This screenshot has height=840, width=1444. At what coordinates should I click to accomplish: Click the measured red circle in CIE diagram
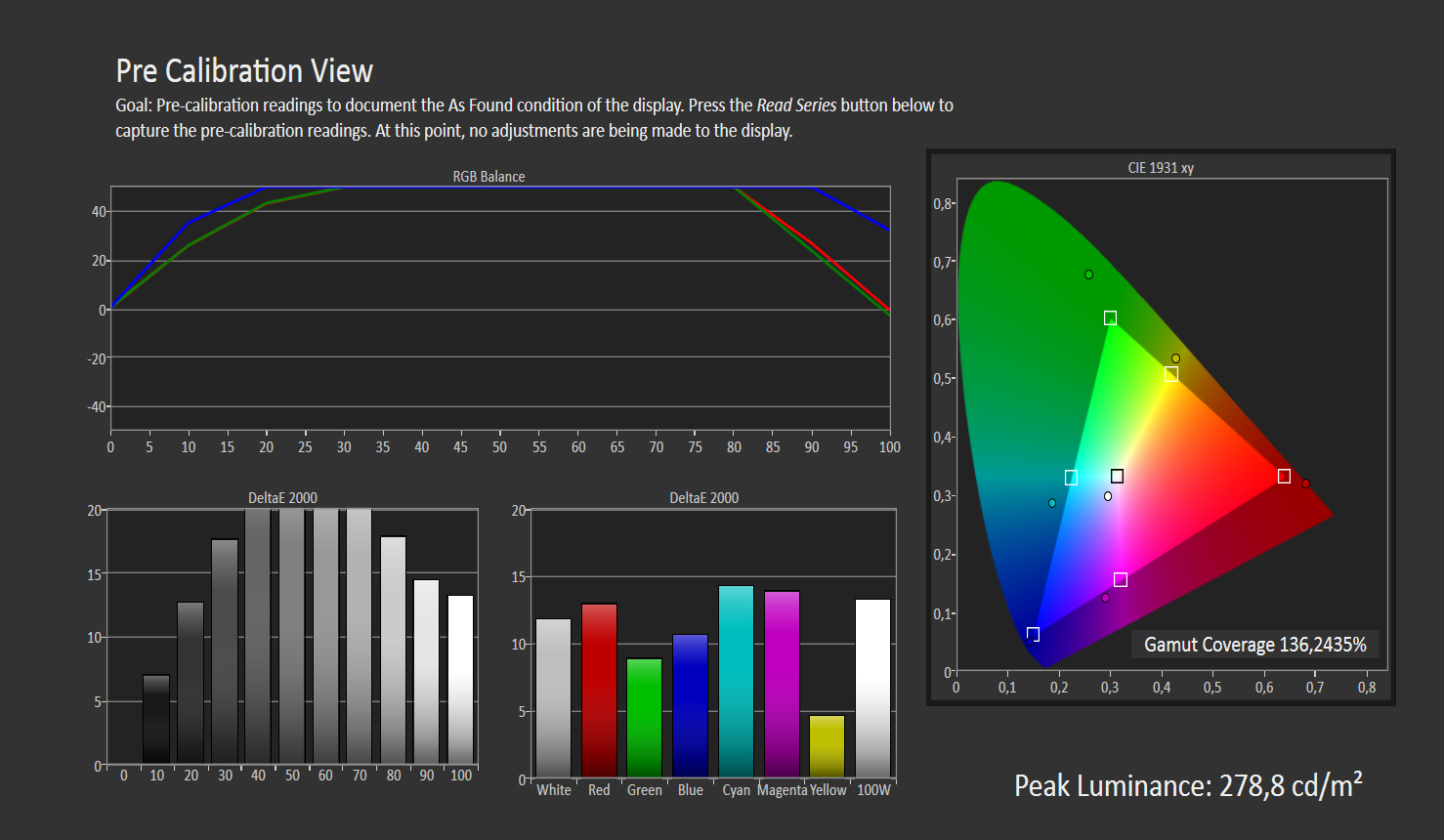(x=1305, y=483)
